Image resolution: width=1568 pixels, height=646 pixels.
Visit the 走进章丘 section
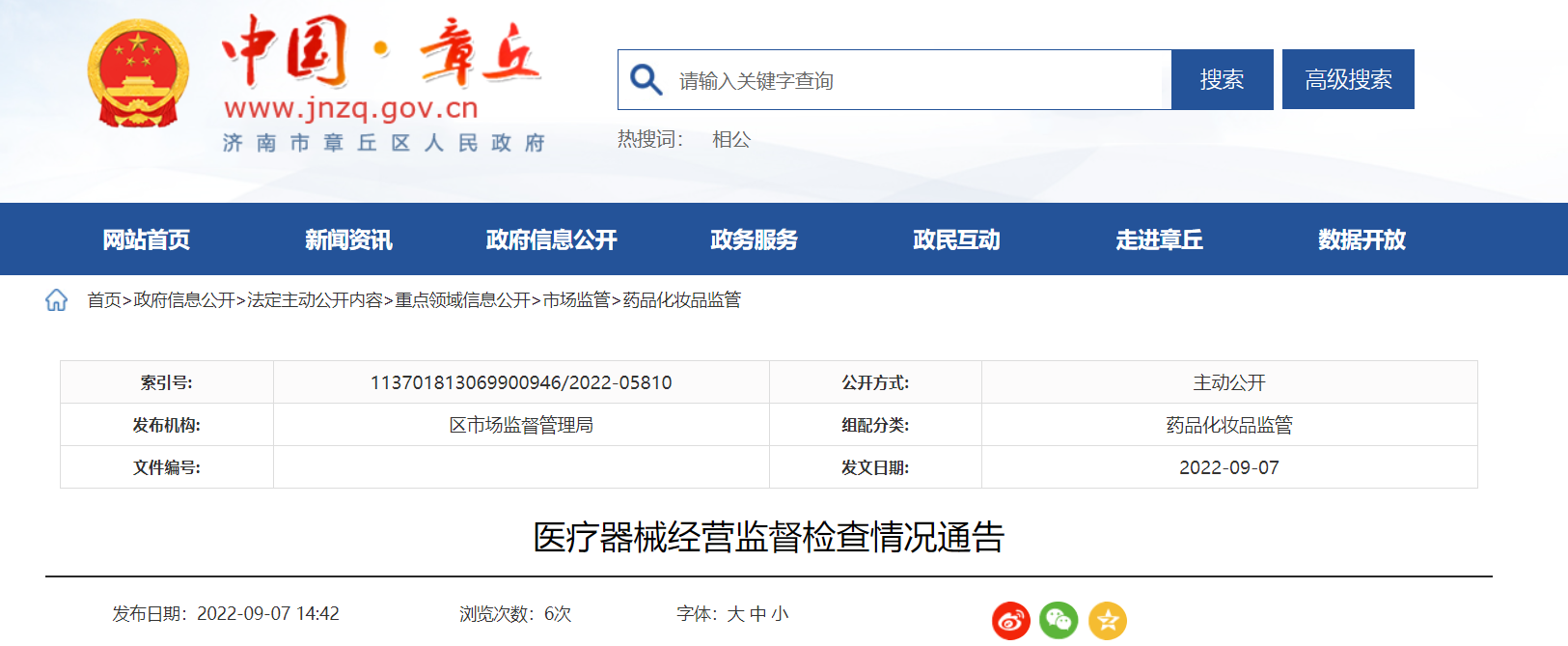click(1159, 239)
